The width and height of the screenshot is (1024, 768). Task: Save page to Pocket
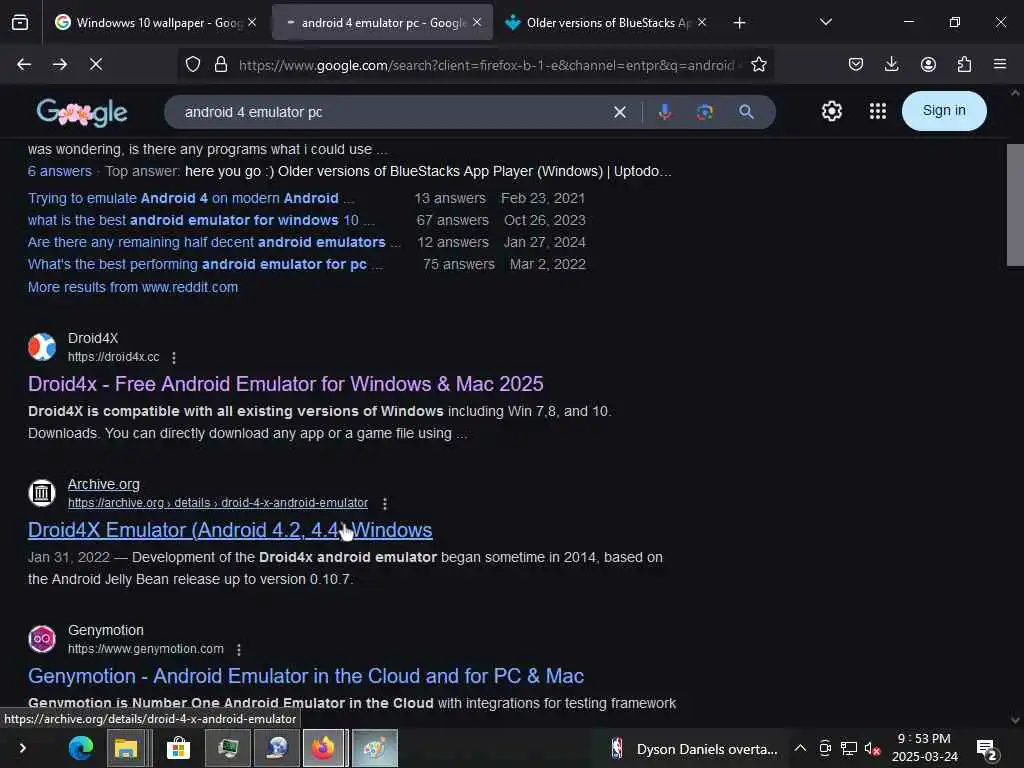pos(856,64)
